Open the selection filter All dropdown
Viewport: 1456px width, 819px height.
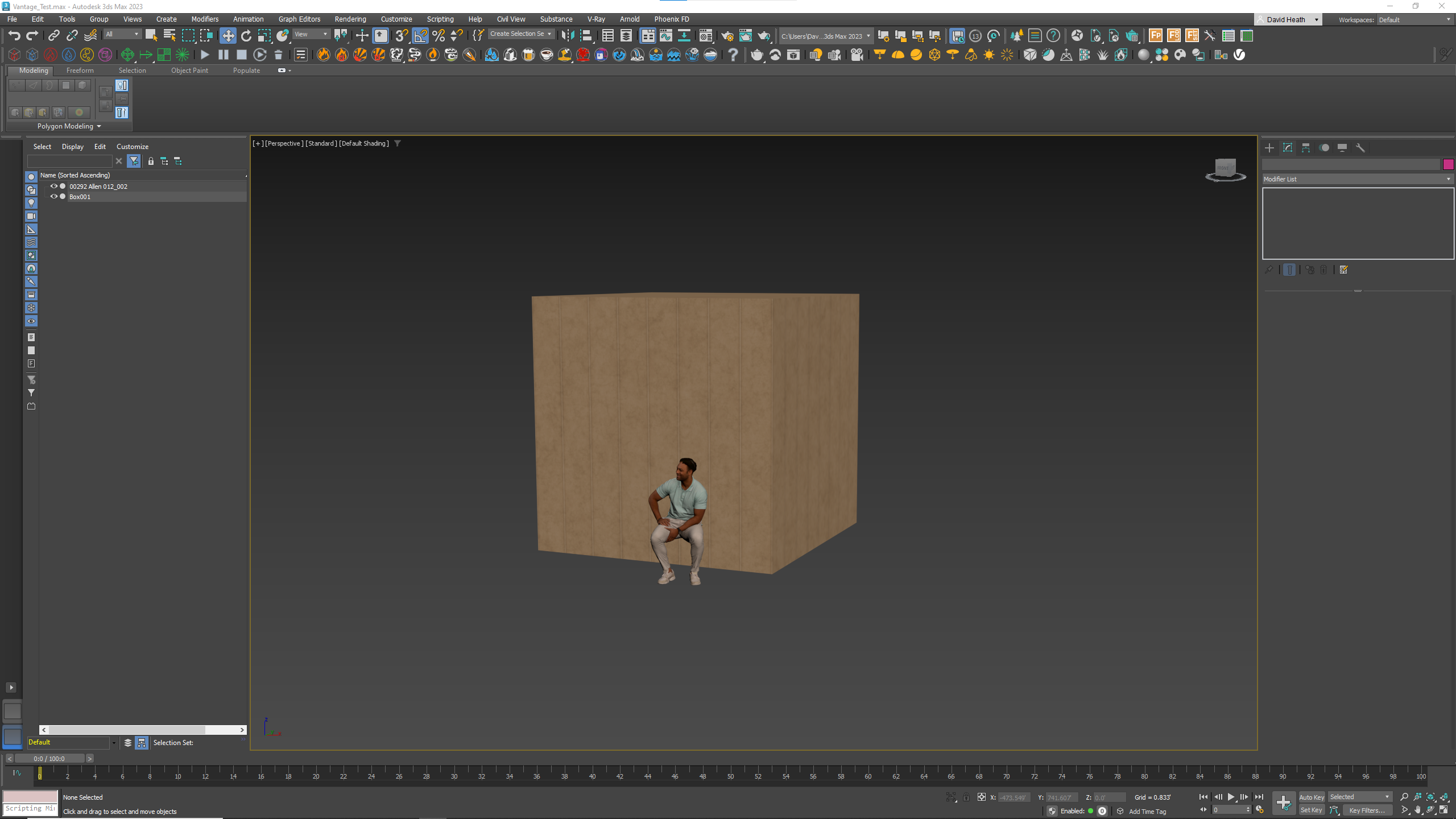point(122,34)
